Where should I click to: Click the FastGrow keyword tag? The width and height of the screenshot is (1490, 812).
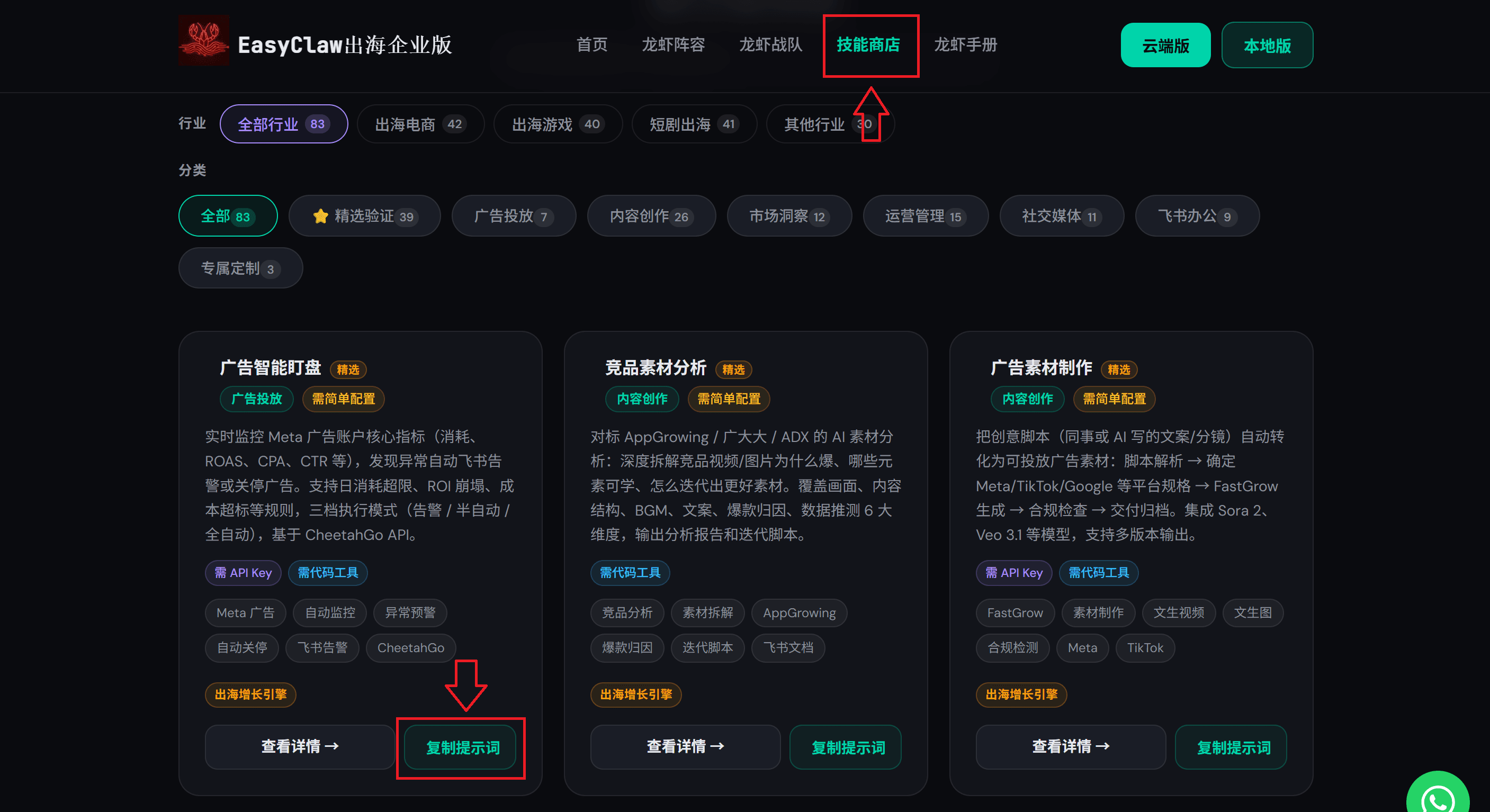[1015, 613]
